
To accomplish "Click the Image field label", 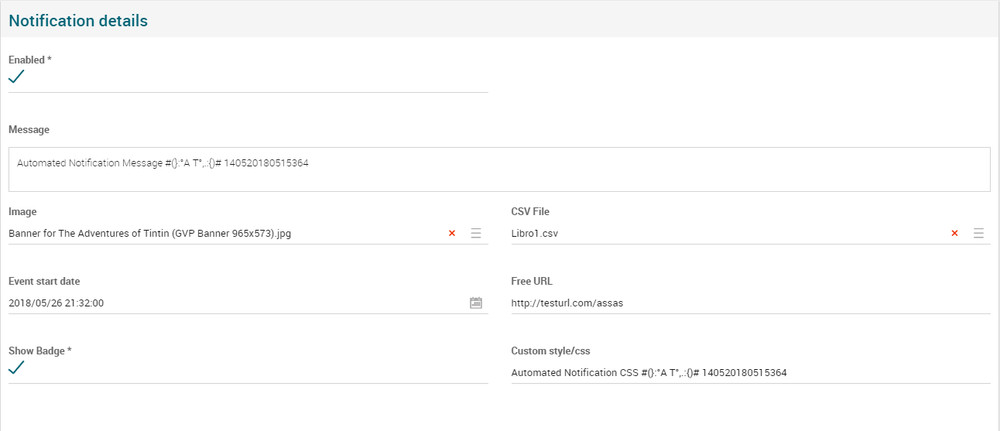I will click(23, 211).
